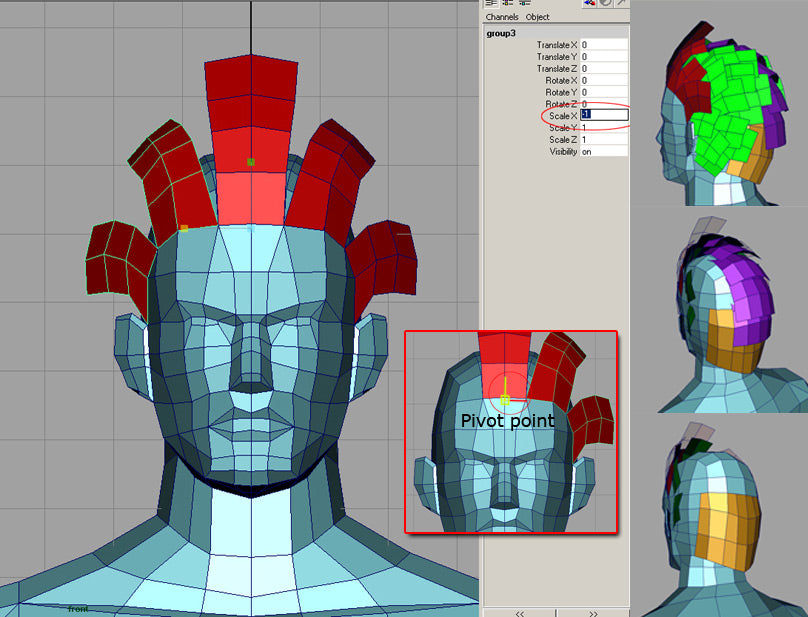
Task: Click the channel box and layer layout icon
Action: click(x=523, y=4)
